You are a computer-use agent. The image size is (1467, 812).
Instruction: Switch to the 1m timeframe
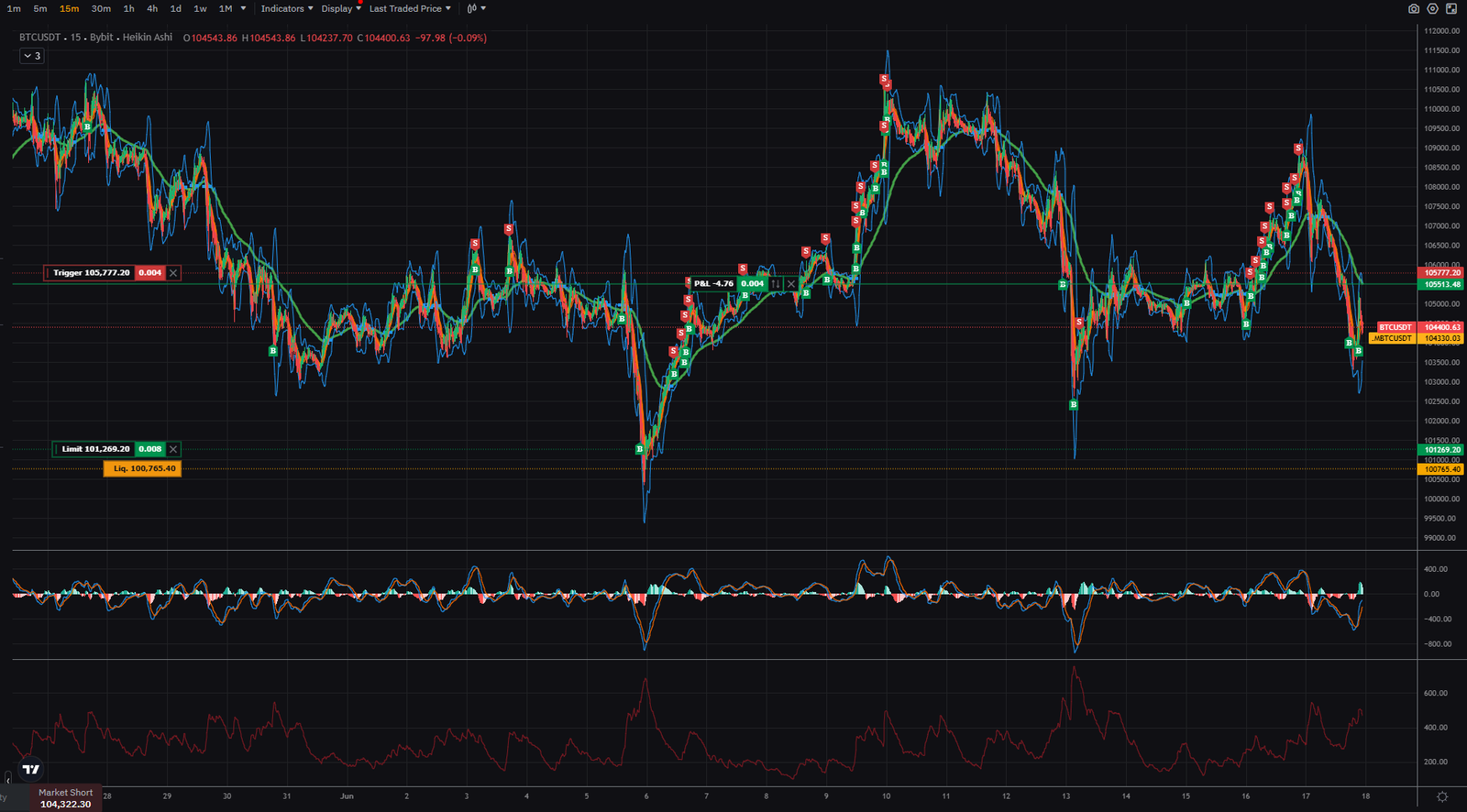(x=14, y=8)
